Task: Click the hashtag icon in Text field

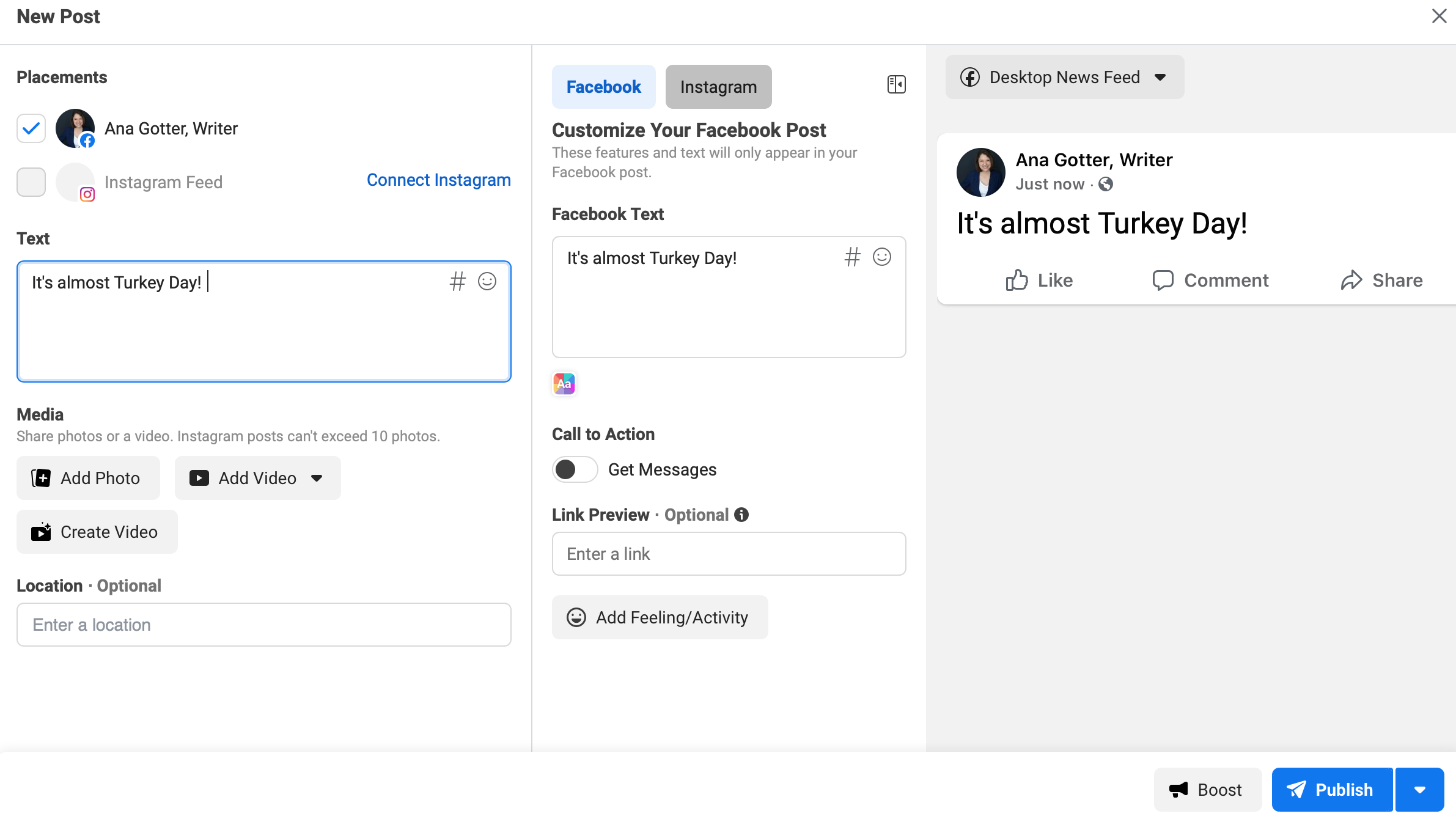Action: 458,281
